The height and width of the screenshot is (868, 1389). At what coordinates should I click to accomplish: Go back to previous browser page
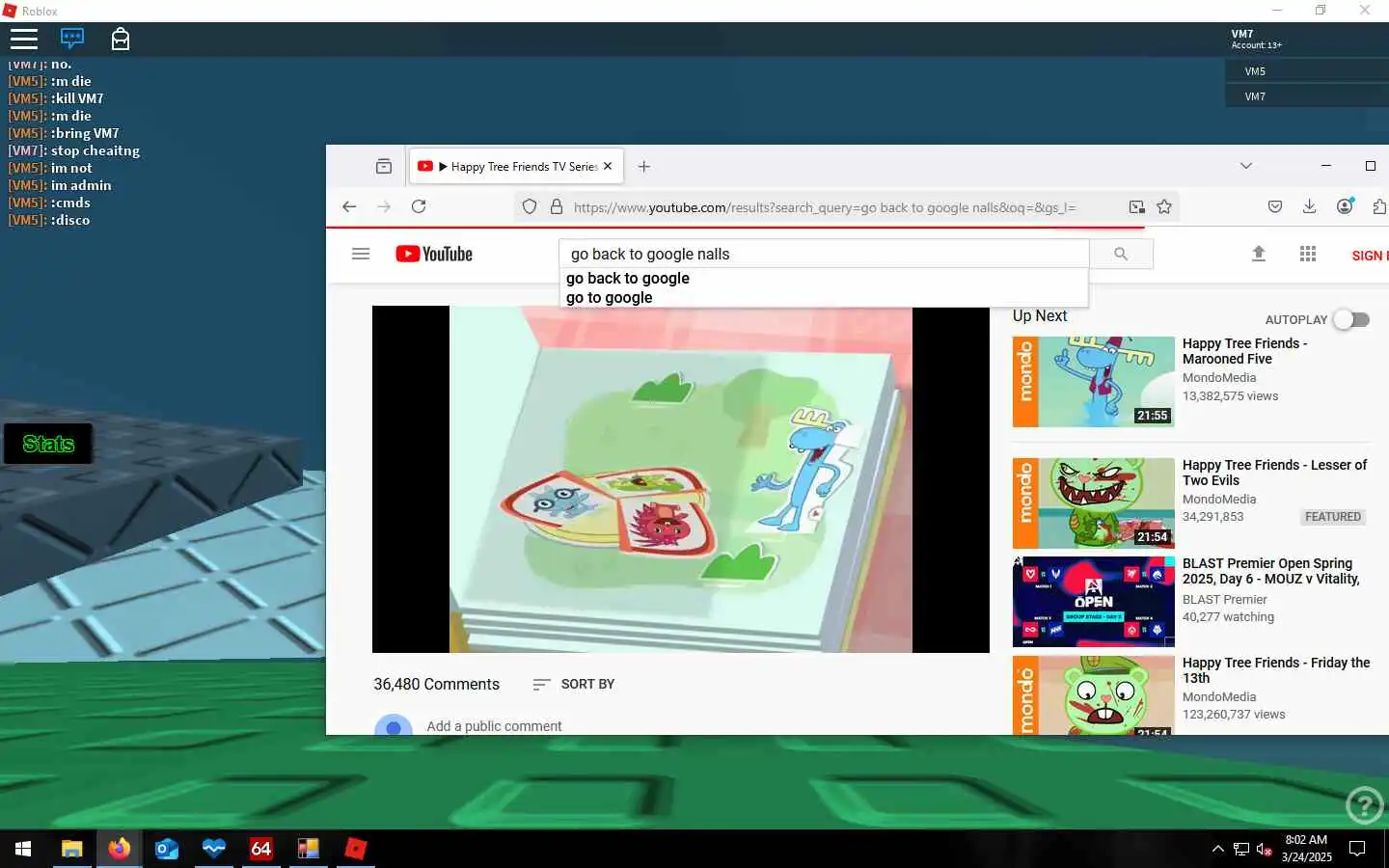click(x=349, y=206)
